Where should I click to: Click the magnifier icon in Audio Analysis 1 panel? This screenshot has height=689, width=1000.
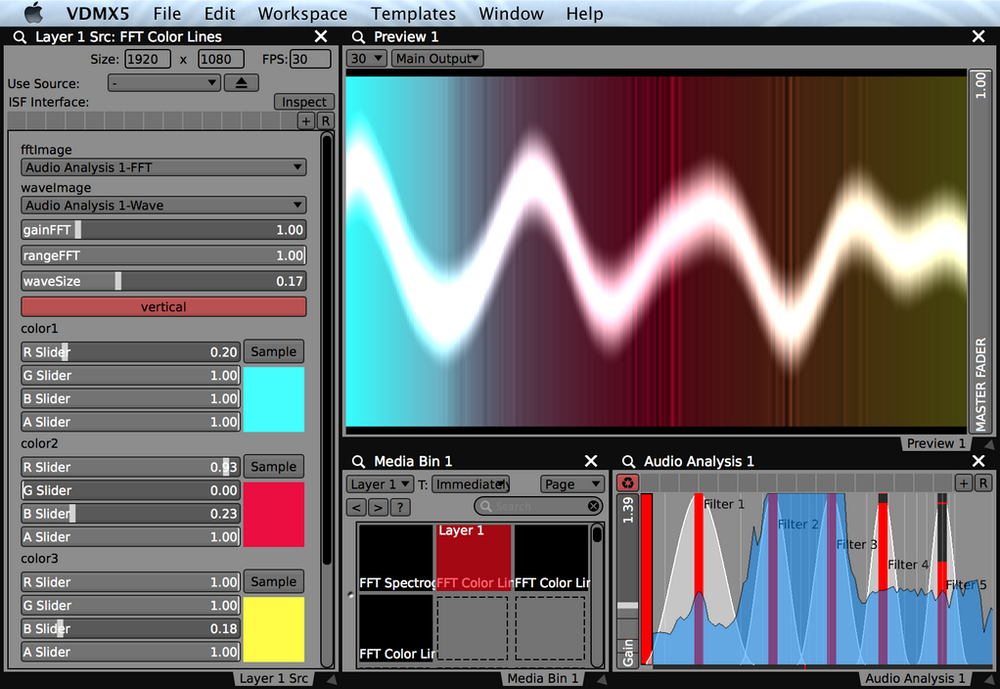[628, 461]
